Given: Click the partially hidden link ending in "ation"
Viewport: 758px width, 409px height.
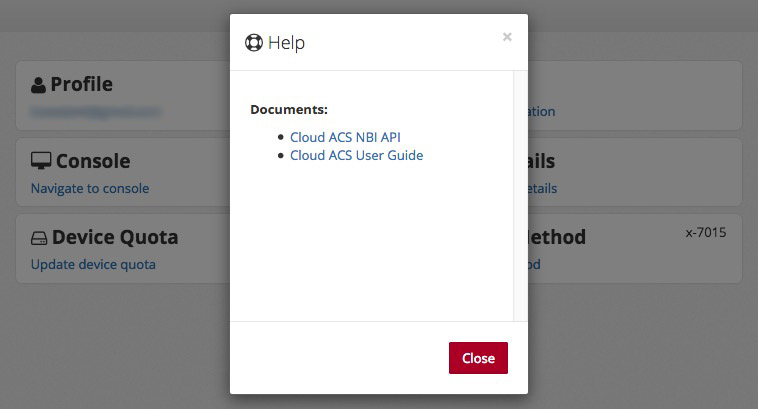Looking at the screenshot, I should point(541,111).
